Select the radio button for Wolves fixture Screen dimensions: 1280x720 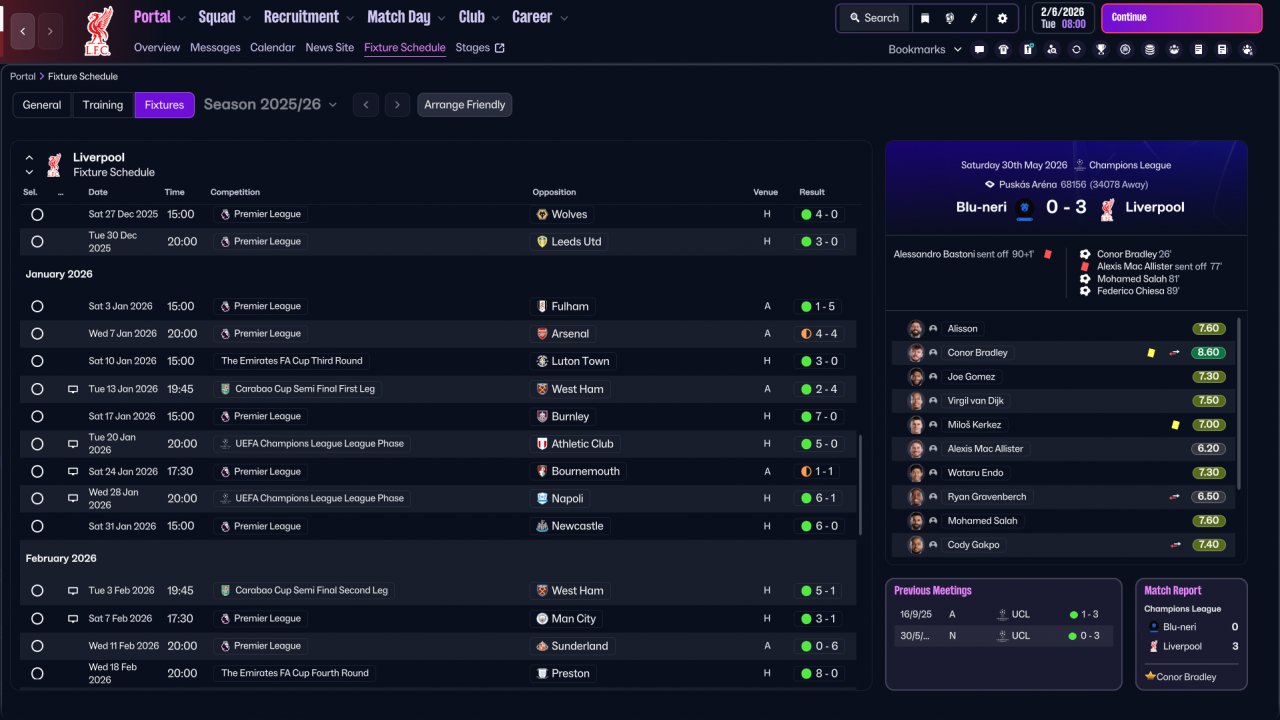(x=37, y=214)
